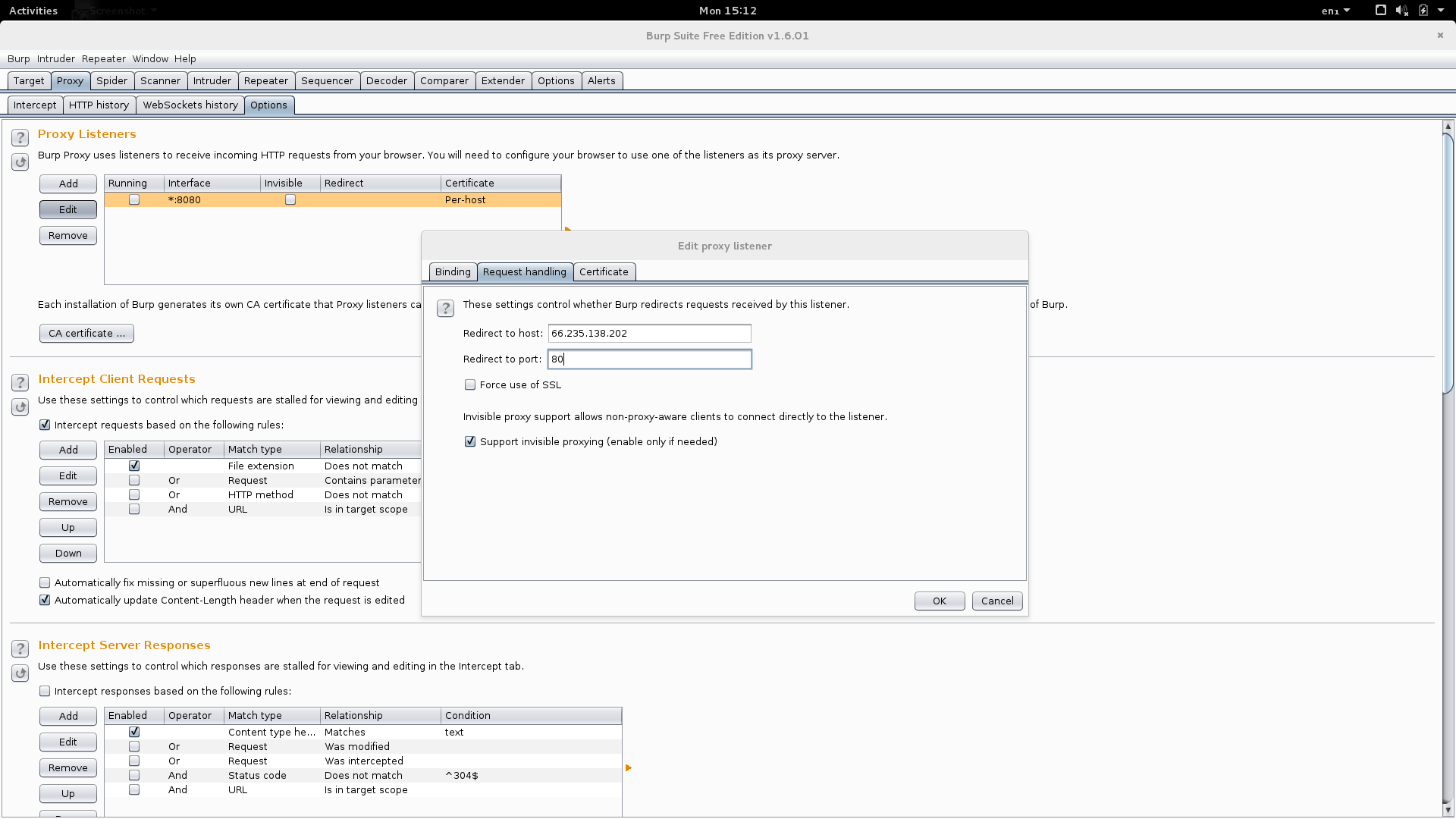Click Proxy Listeners restore defaults icon
The height and width of the screenshot is (819, 1456).
[x=20, y=162]
